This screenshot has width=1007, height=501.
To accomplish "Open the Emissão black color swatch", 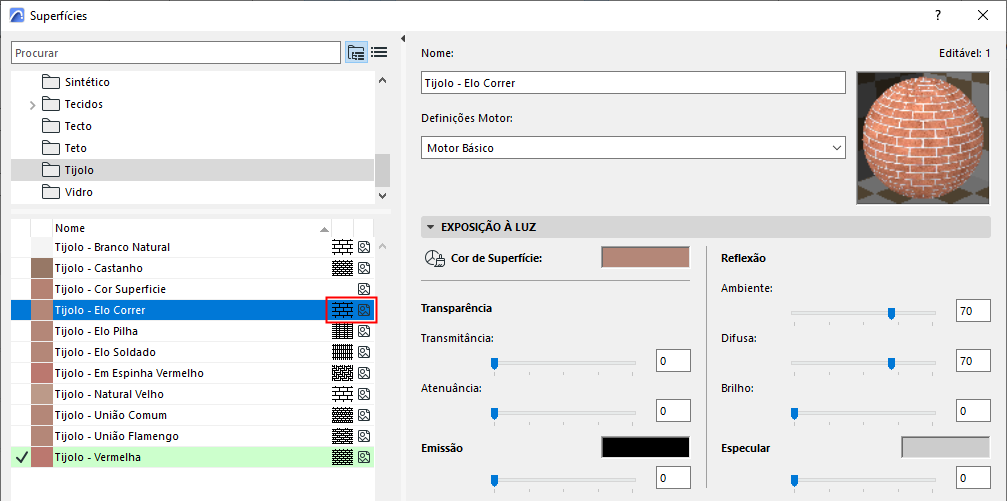I will pos(645,447).
